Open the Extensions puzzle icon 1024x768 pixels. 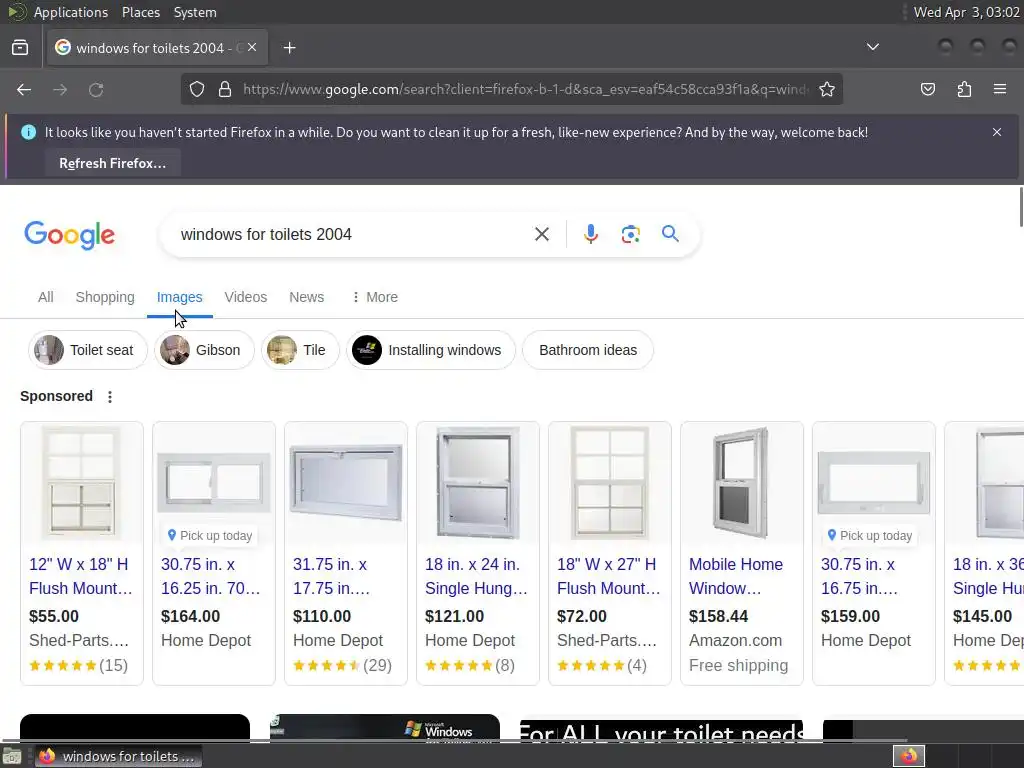tap(964, 89)
